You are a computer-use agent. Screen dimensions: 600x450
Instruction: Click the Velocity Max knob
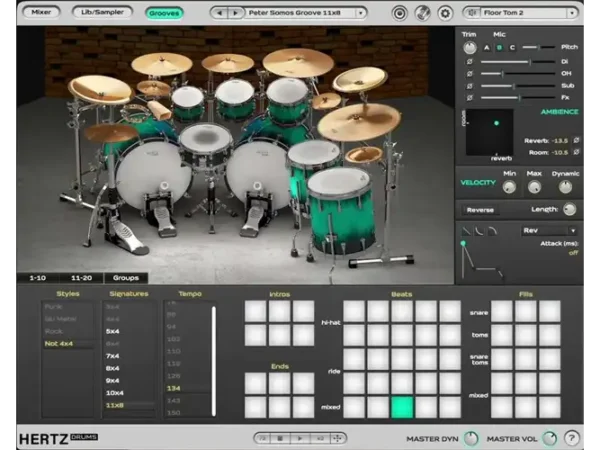(x=534, y=187)
